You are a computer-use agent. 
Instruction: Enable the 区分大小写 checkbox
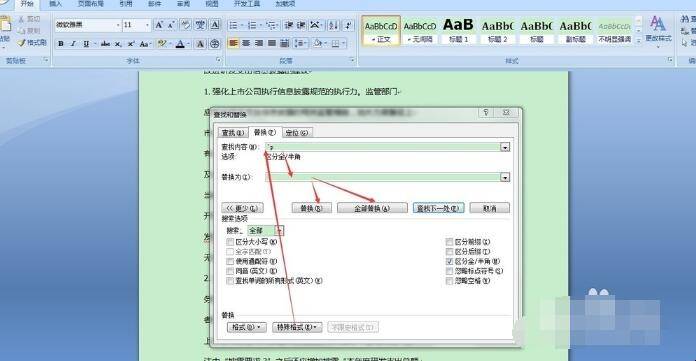[230, 242]
